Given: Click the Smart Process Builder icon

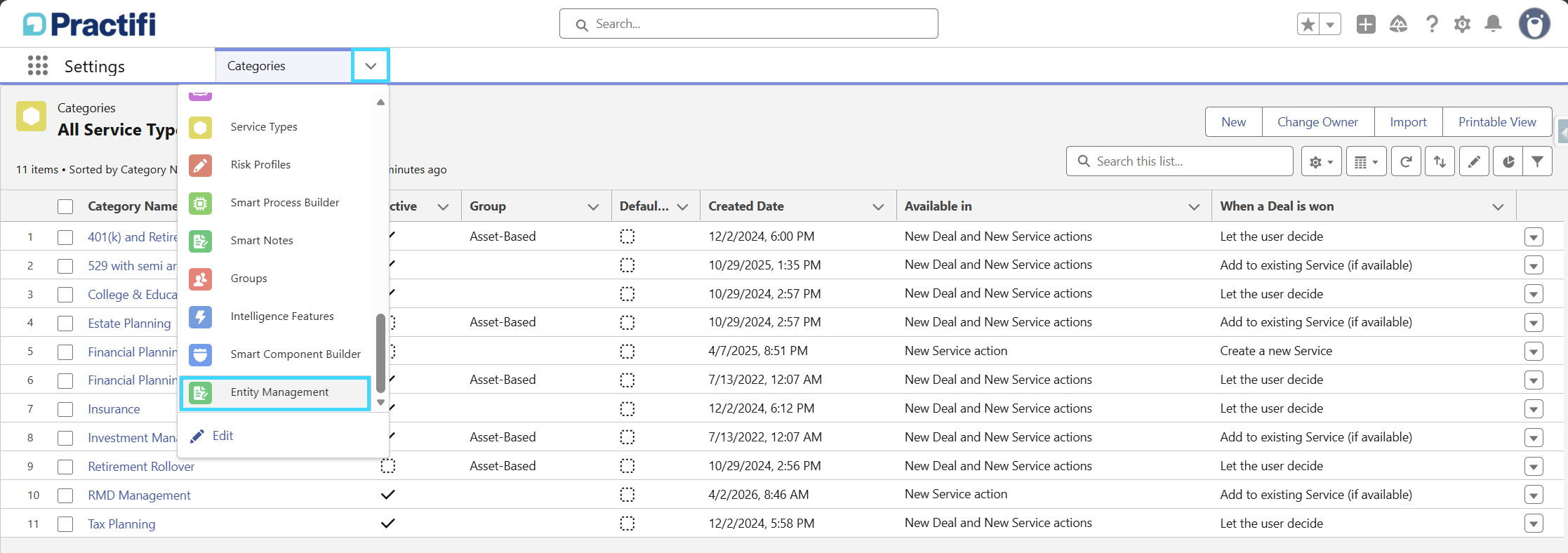Looking at the screenshot, I should click(200, 203).
